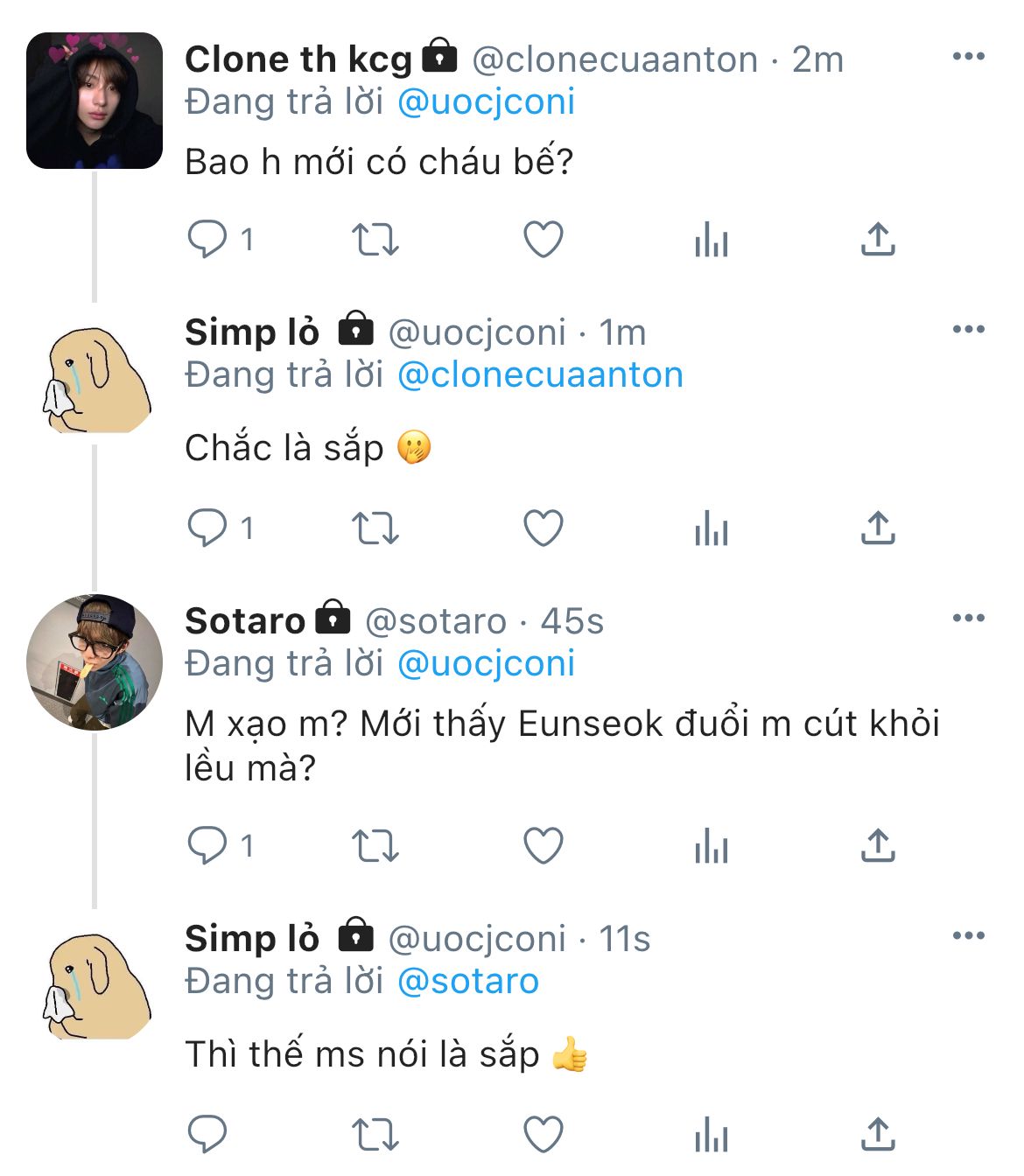Viewport: 1024px width, 1176px height.
Task: Retweet Sotaro's tweet
Action: 375,846
